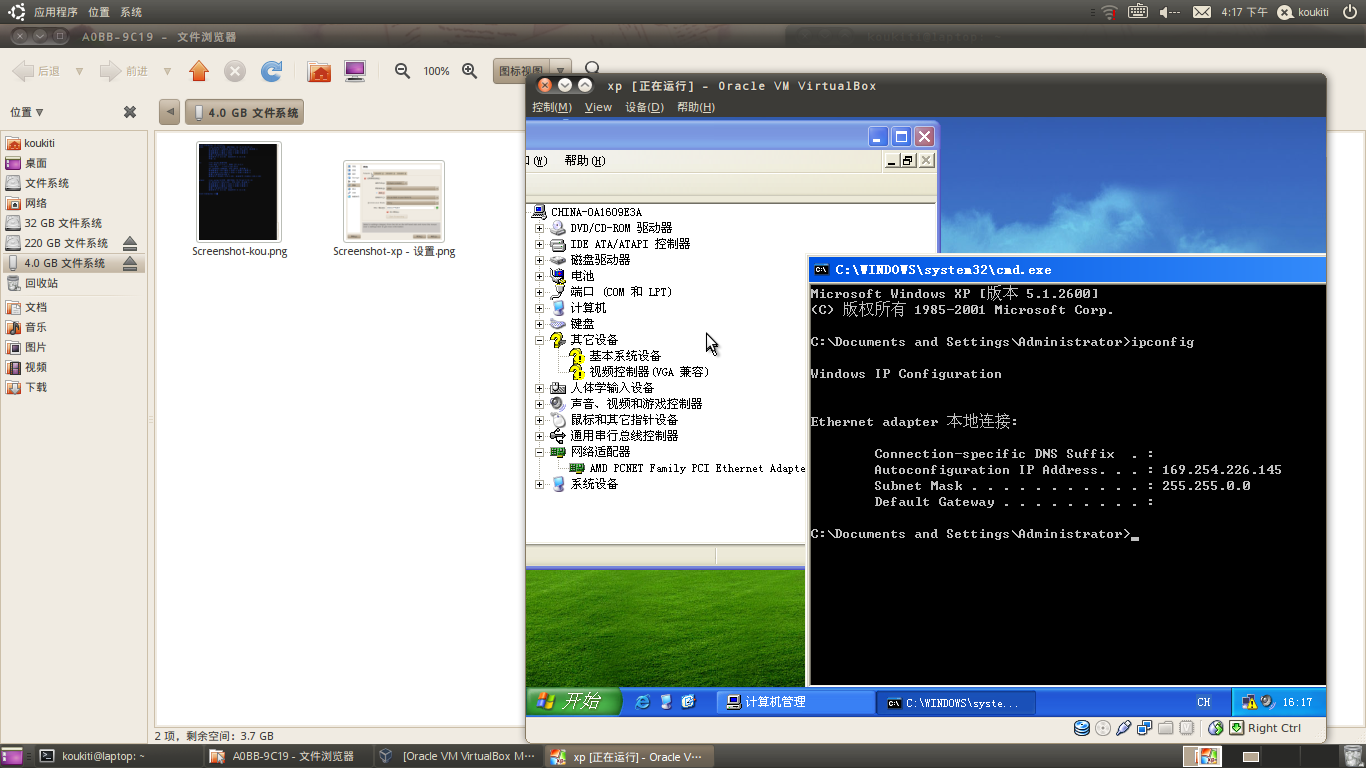1366x768 pixels.
Task: Open the back history dropdown arrow
Action: (79, 71)
